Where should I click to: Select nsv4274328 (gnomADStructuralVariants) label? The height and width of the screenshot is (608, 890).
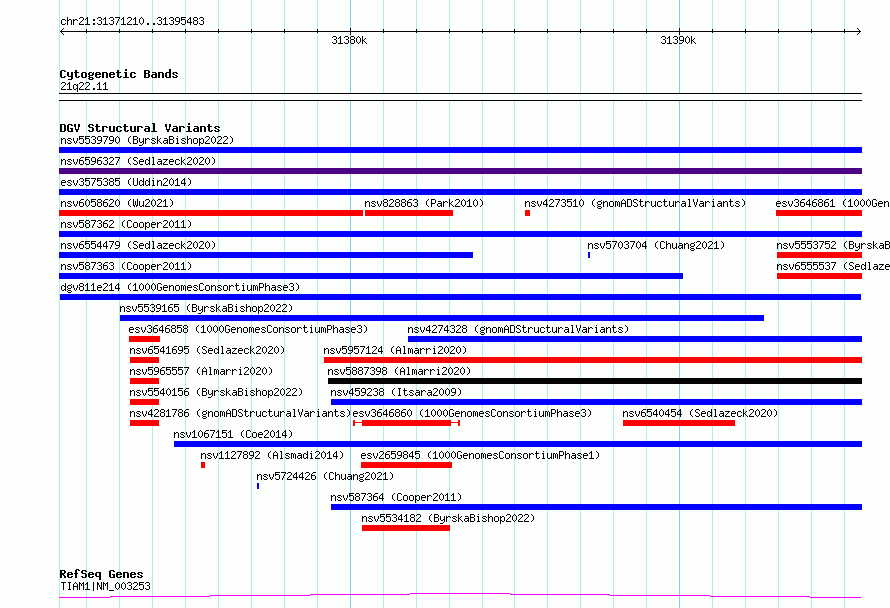pos(518,329)
